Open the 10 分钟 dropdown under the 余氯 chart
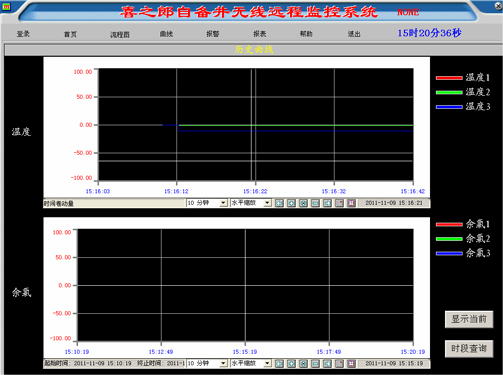Screen dimensions: 503x375 point(207,363)
